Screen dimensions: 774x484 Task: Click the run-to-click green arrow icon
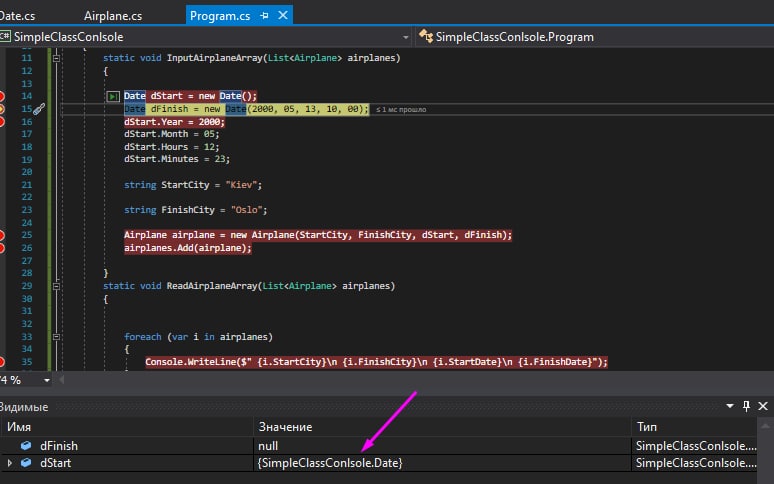[113, 96]
